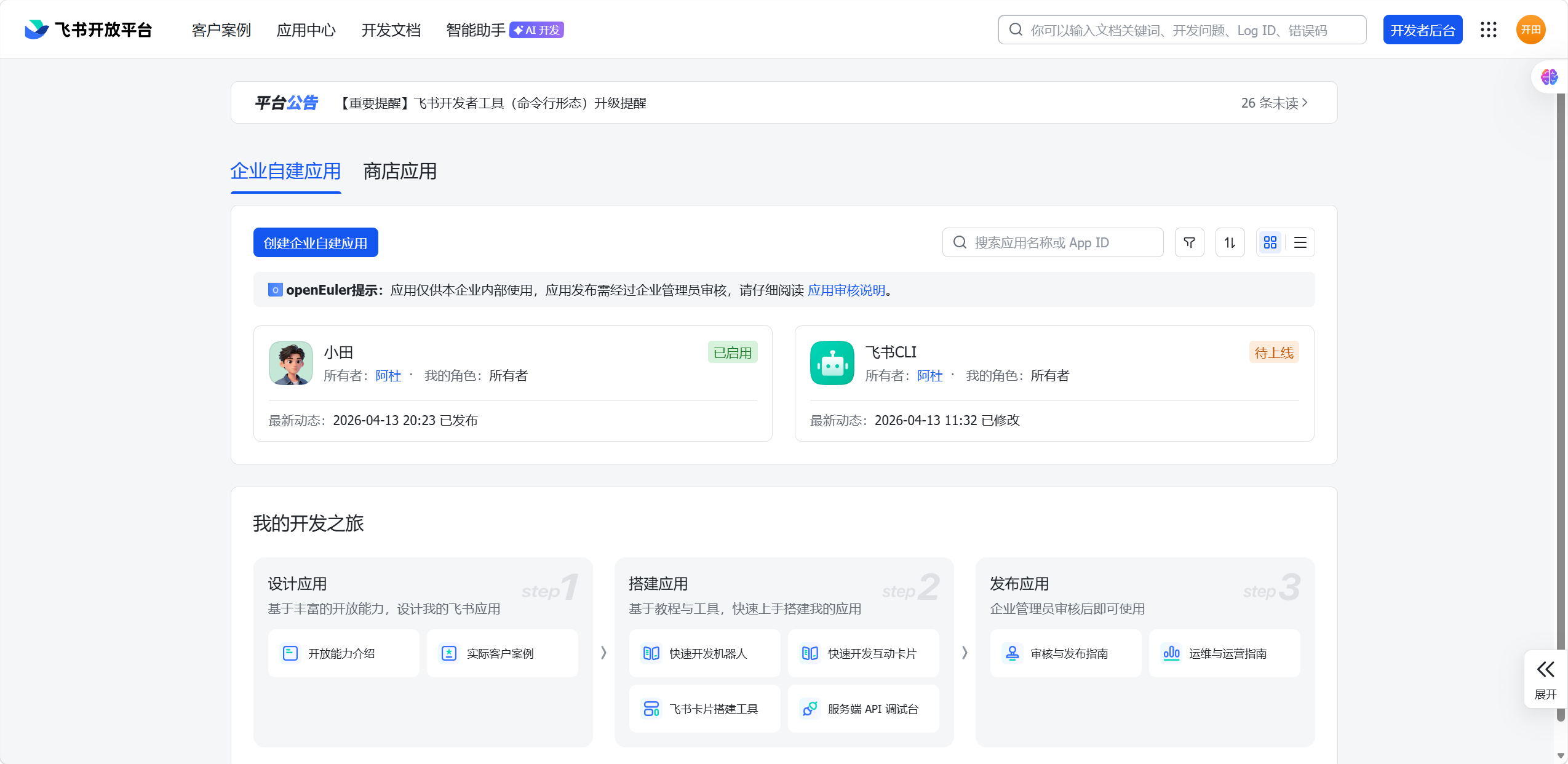Open 智能助手 in top navigation
This screenshot has height=764, width=1568.
click(x=476, y=30)
